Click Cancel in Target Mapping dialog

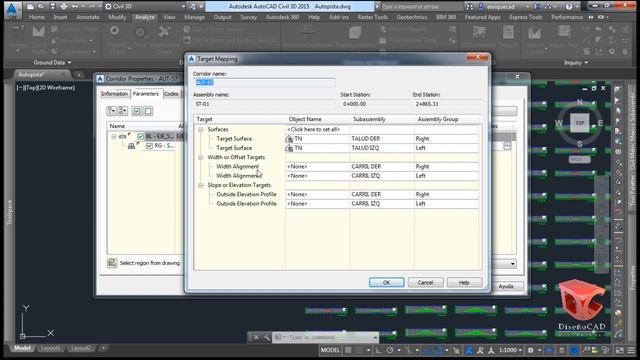pos(425,282)
